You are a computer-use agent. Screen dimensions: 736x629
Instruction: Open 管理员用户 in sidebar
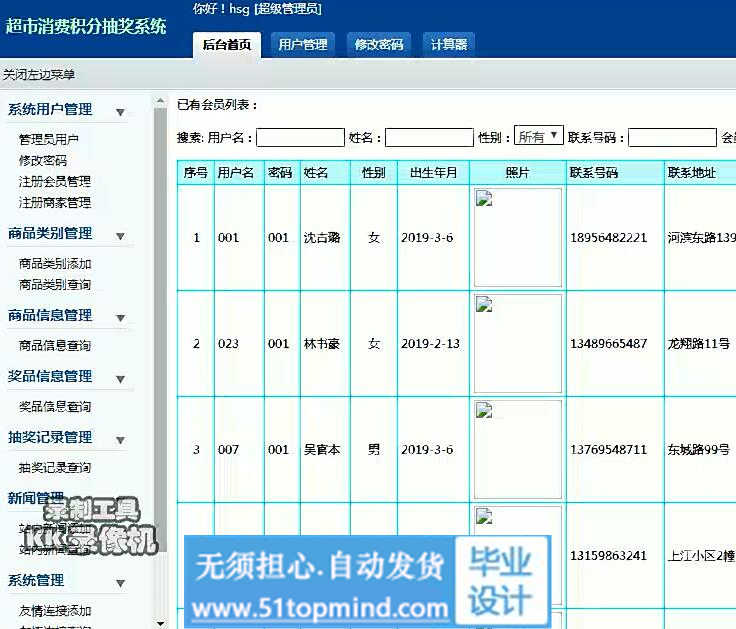click(48, 139)
